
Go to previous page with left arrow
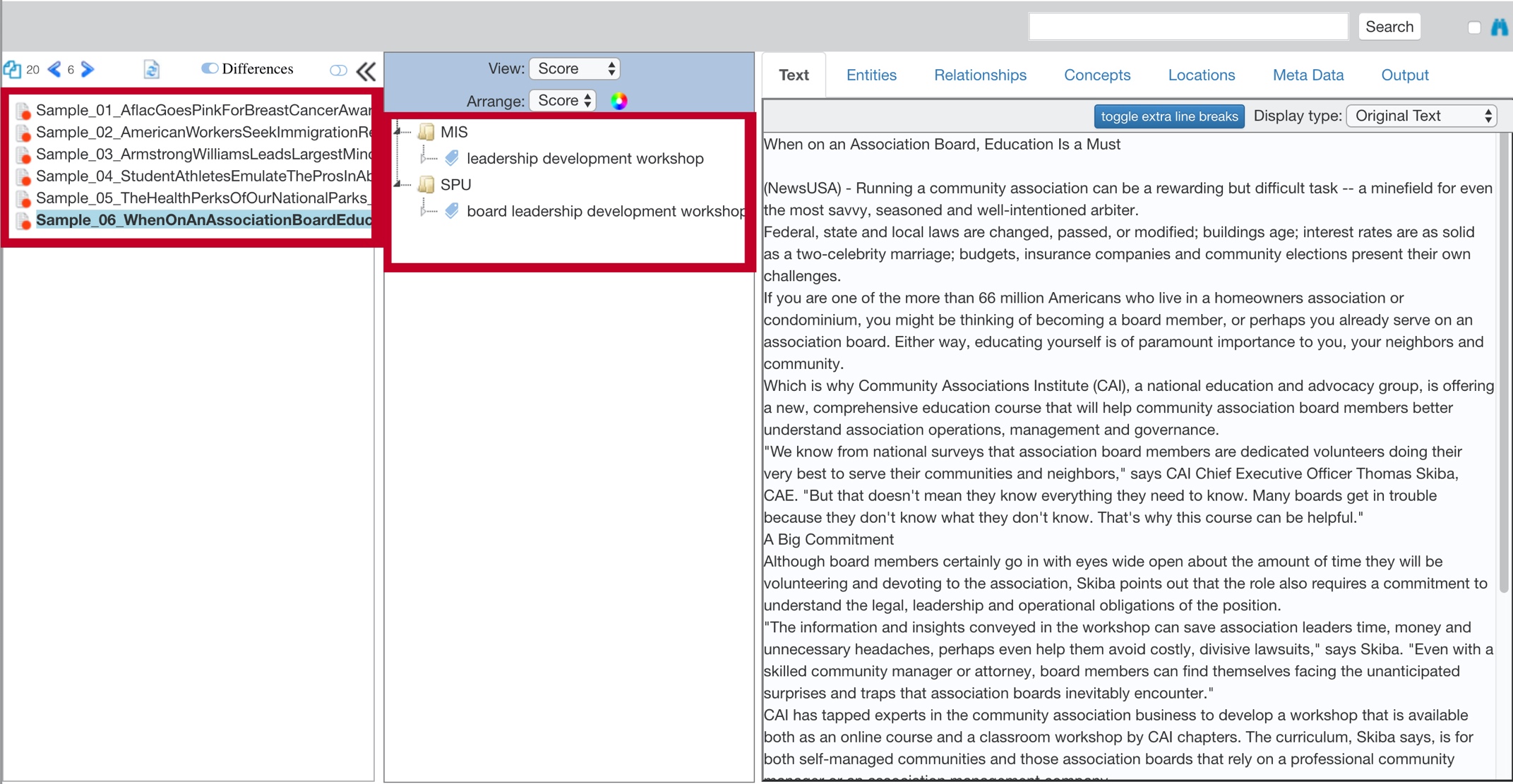(54, 69)
